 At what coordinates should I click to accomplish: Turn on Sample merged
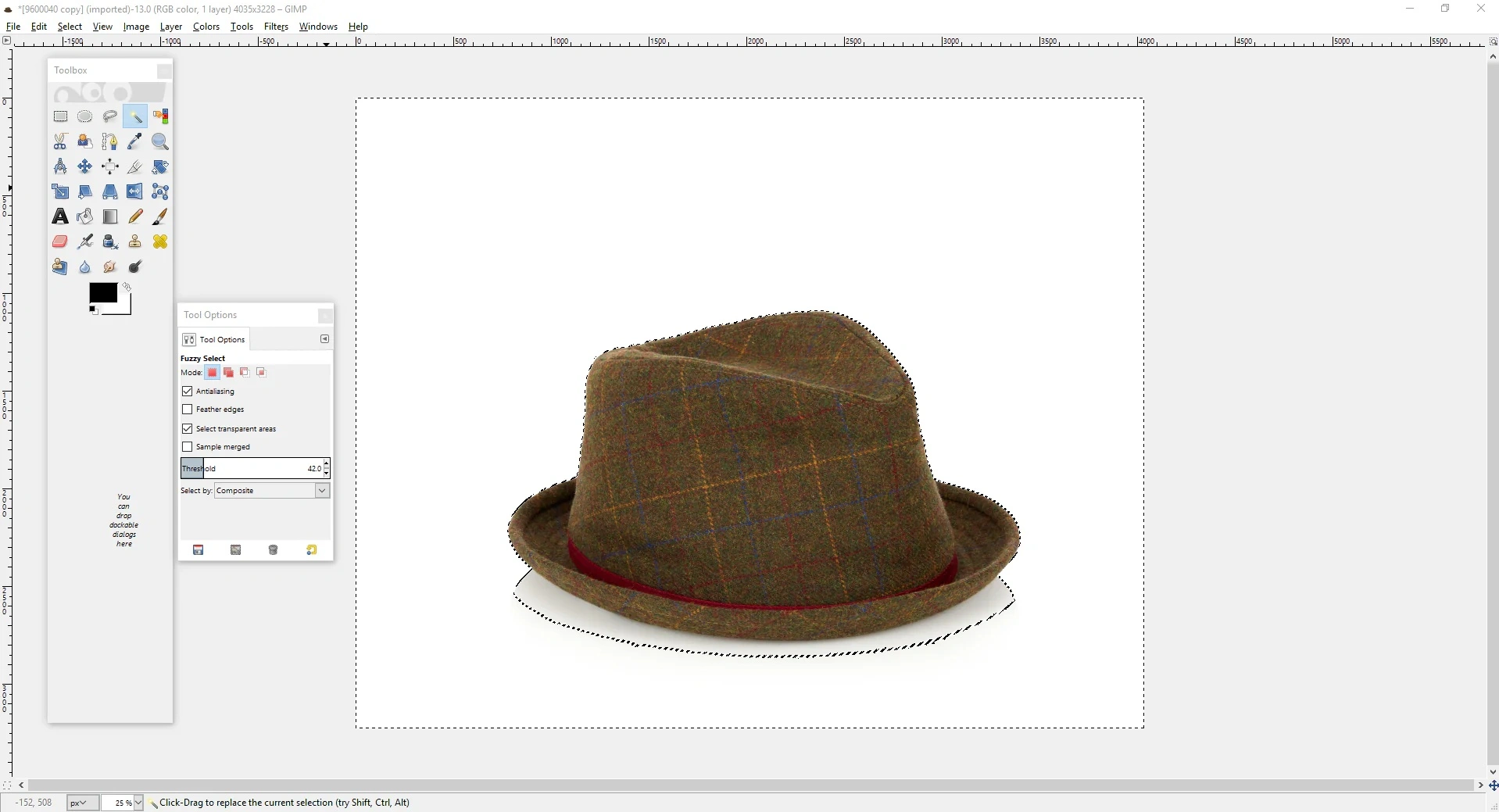tap(187, 446)
